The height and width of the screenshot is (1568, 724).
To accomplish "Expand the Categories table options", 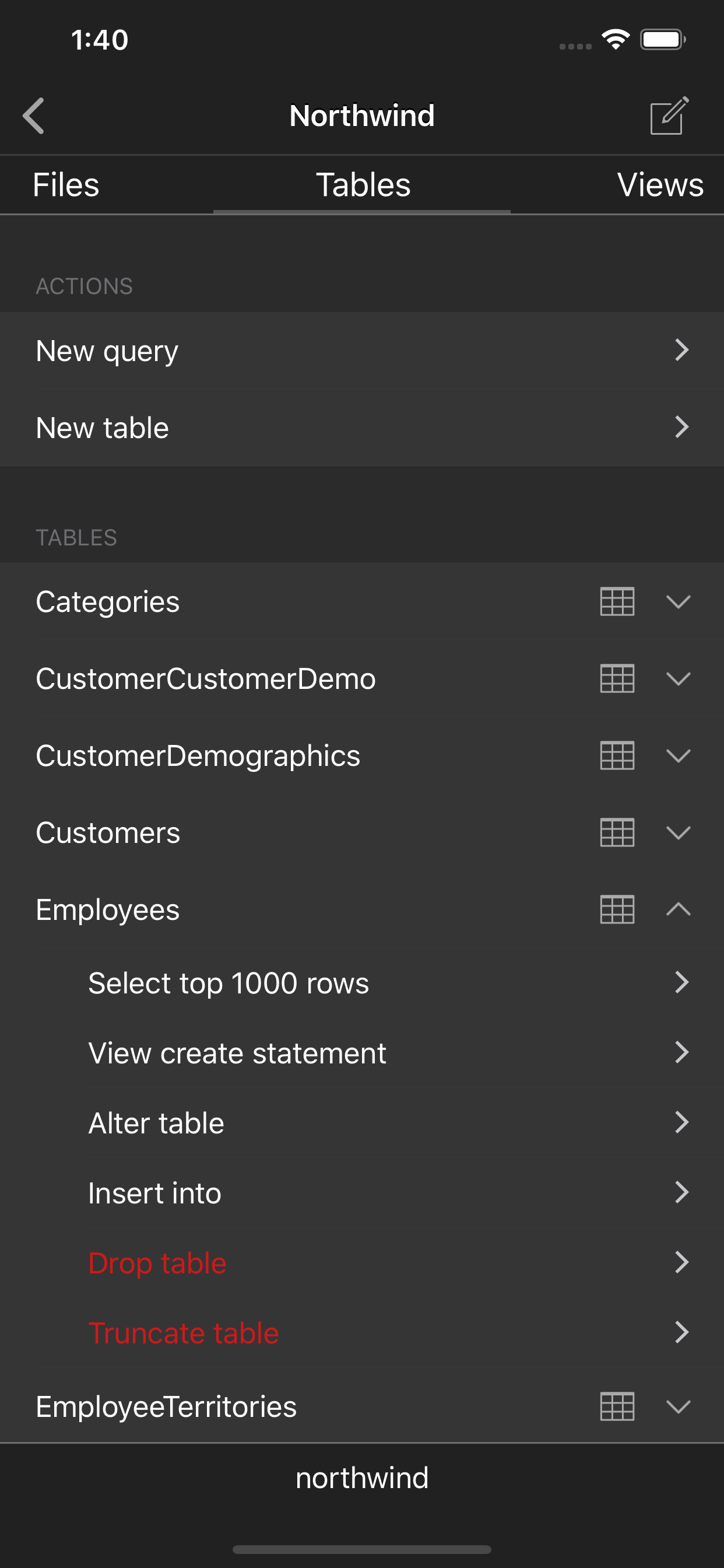I will click(x=679, y=602).
